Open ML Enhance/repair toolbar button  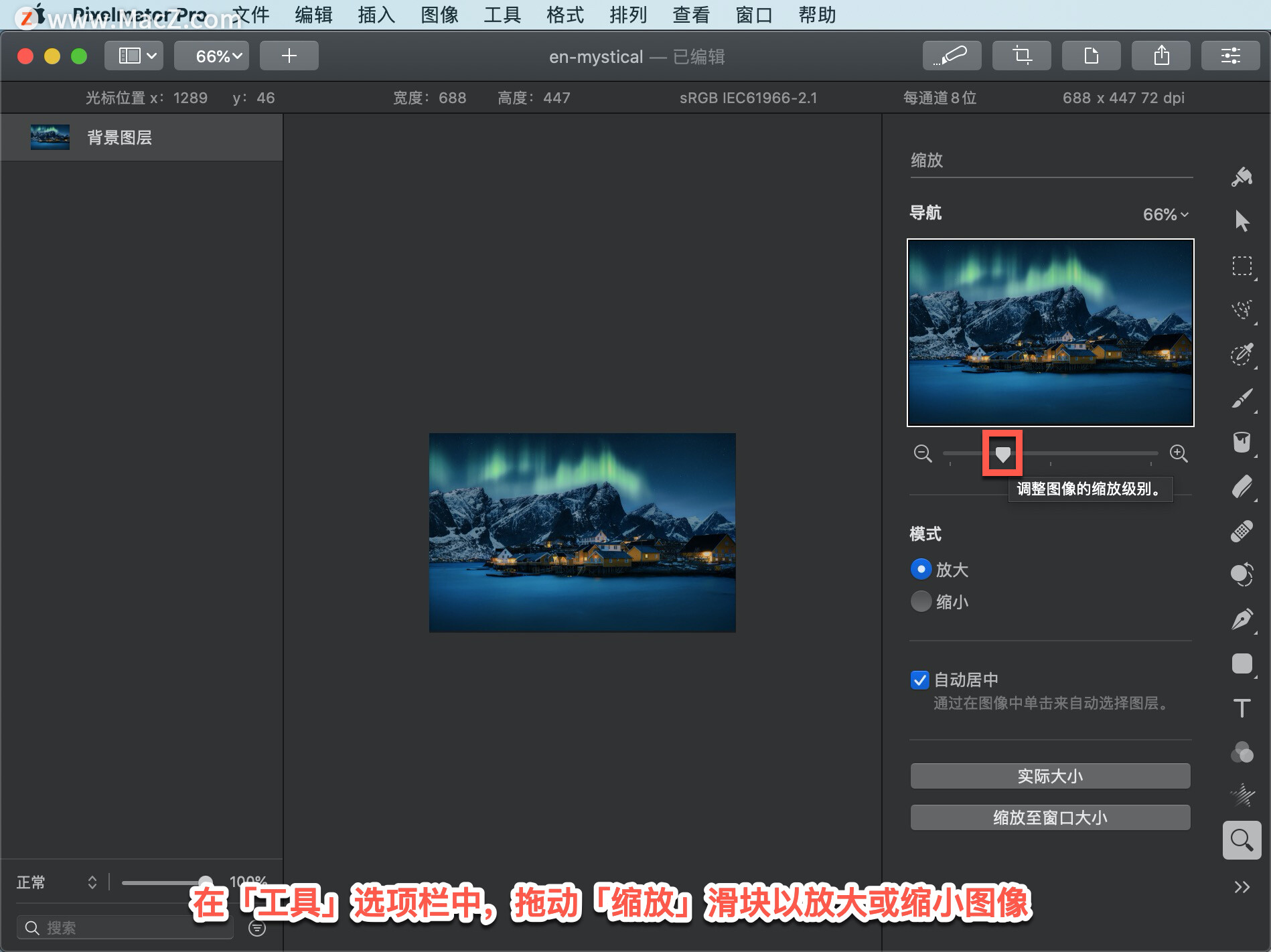click(x=952, y=56)
